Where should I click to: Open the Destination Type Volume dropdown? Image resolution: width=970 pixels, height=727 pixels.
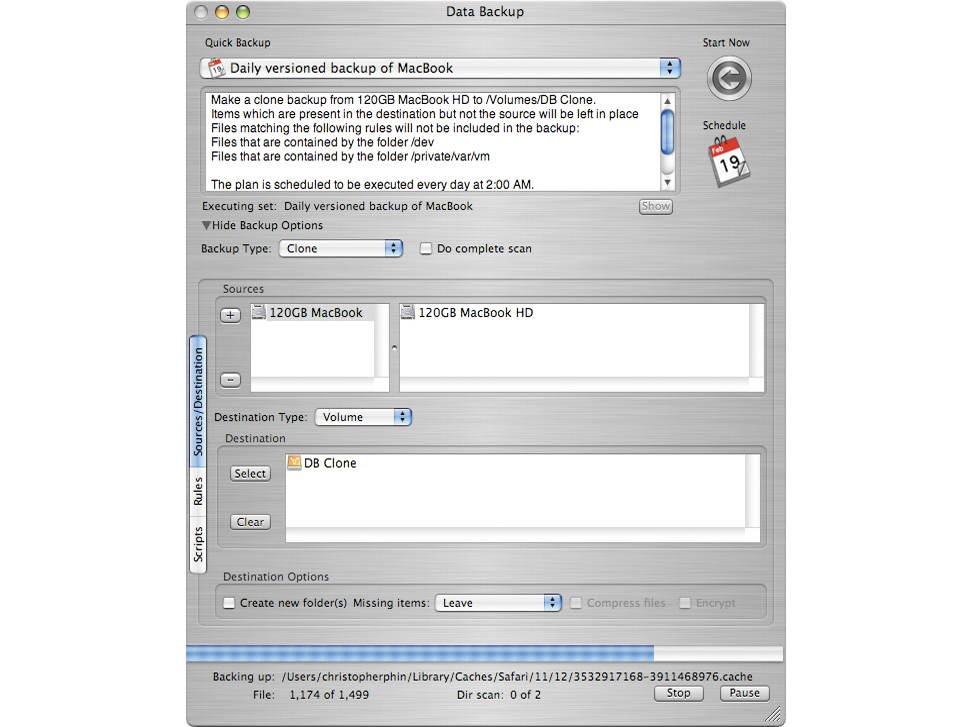(x=363, y=417)
